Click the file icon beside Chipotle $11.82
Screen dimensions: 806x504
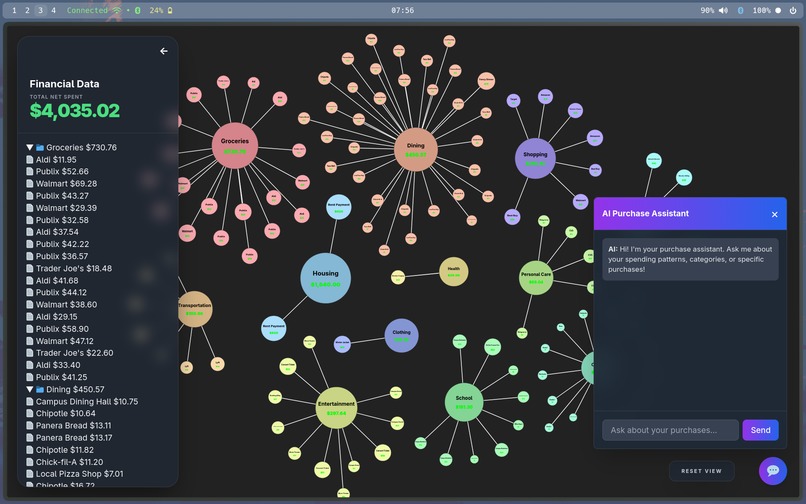coord(30,450)
